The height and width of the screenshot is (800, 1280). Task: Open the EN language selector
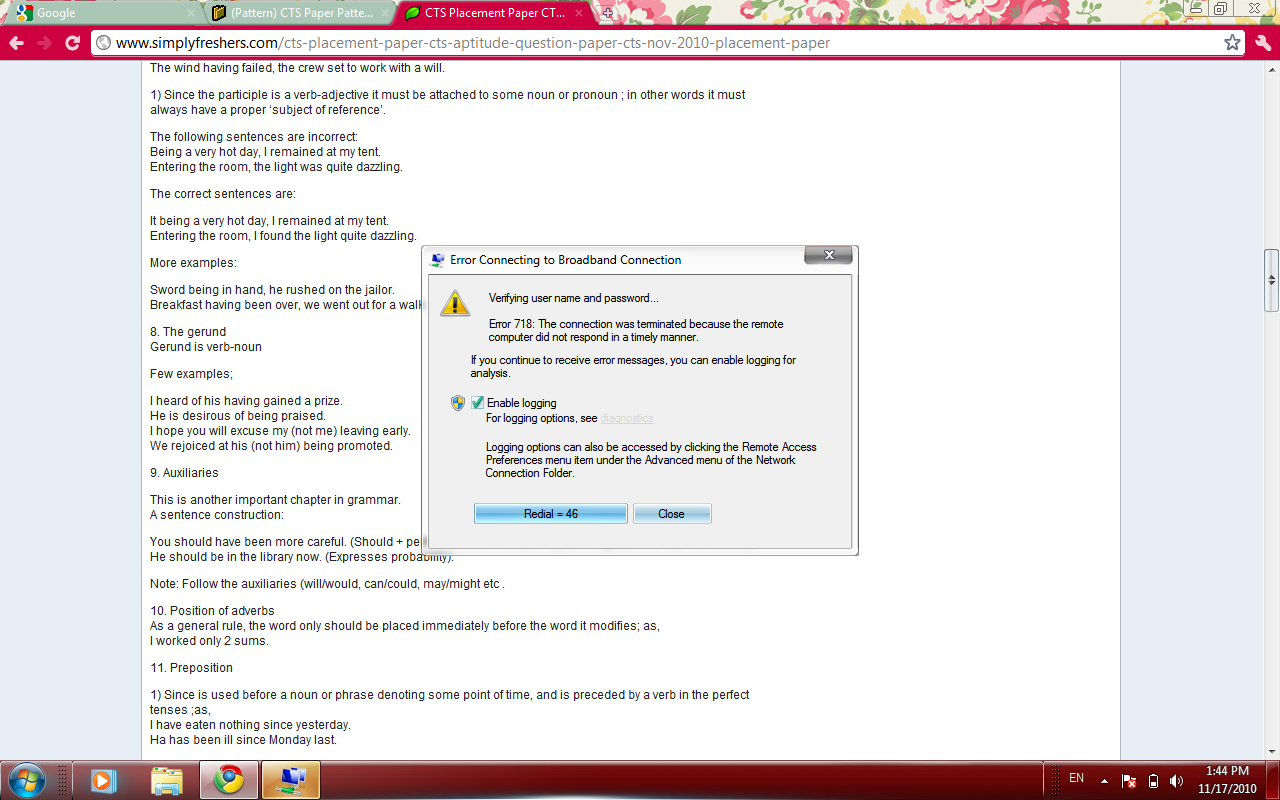(1076, 779)
